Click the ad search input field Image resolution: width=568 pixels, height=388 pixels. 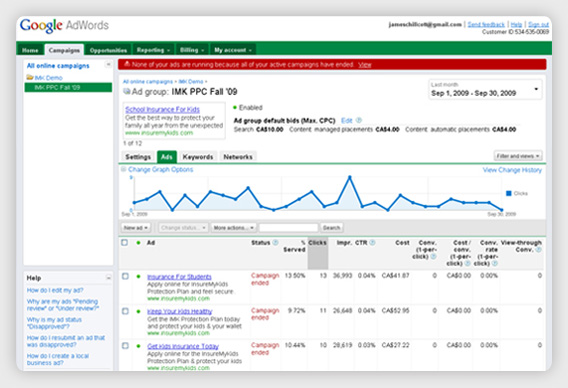coord(288,228)
